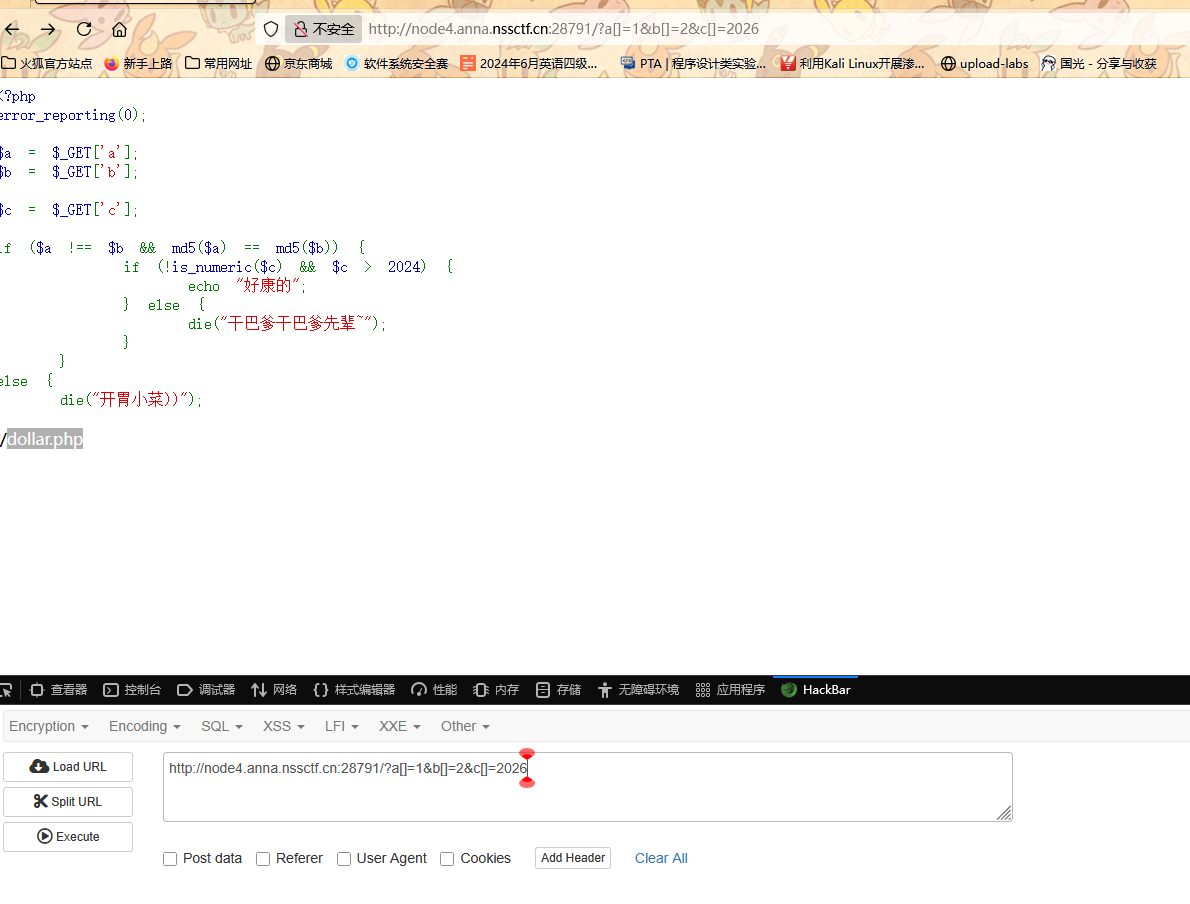Screen dimensions: 1190x904
Task: Click the browser reload button
Action: (84, 29)
